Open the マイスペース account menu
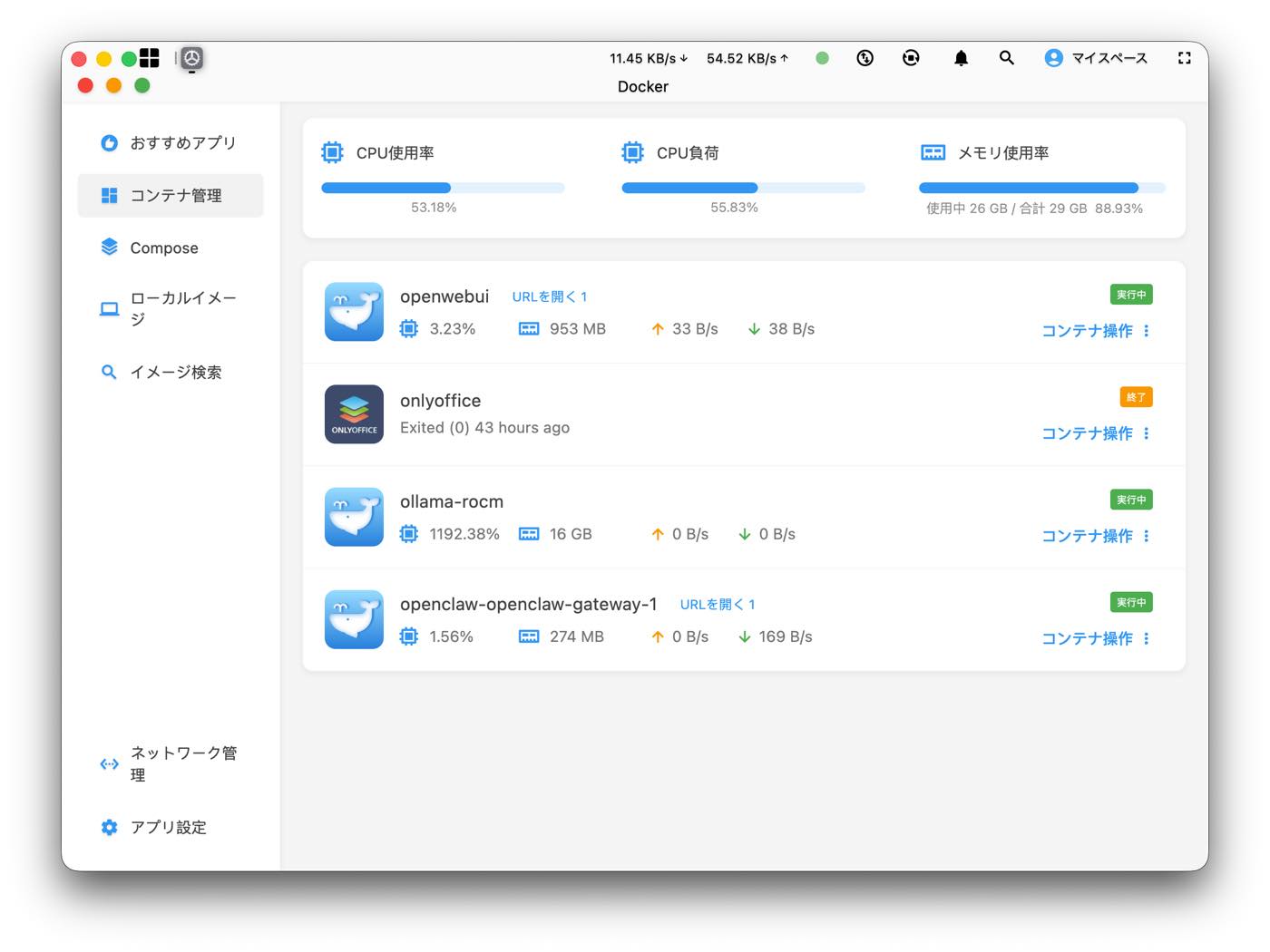This screenshot has width=1270, height=952. click(x=1096, y=58)
